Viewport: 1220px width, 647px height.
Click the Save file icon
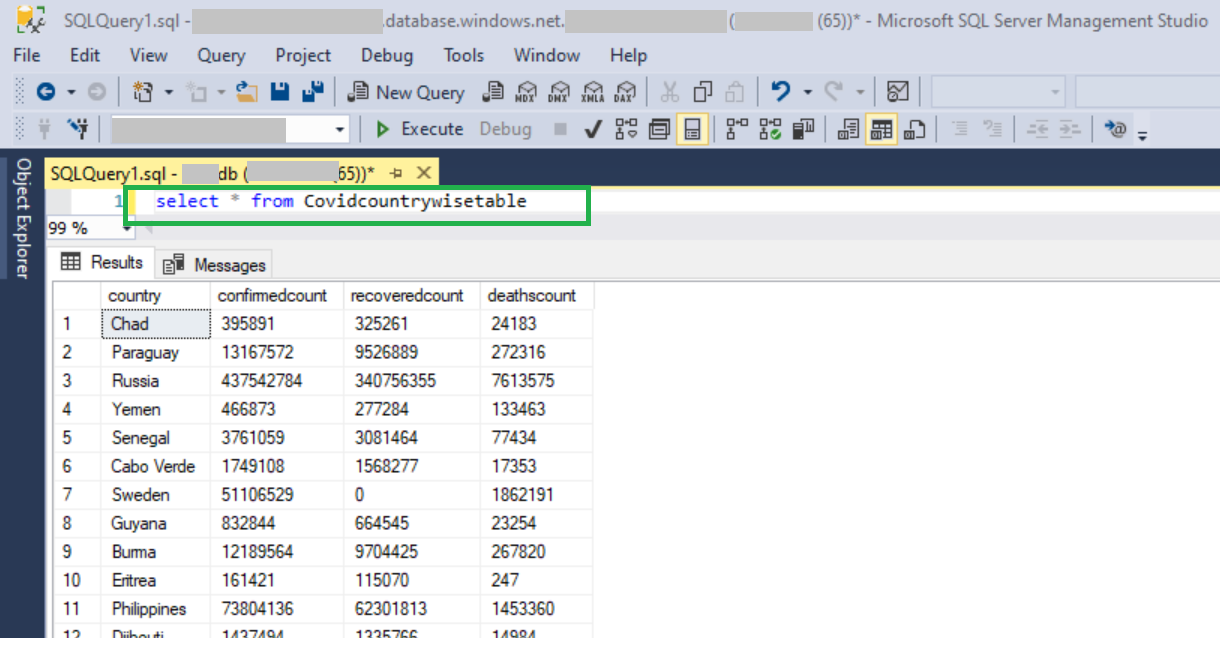point(280,92)
